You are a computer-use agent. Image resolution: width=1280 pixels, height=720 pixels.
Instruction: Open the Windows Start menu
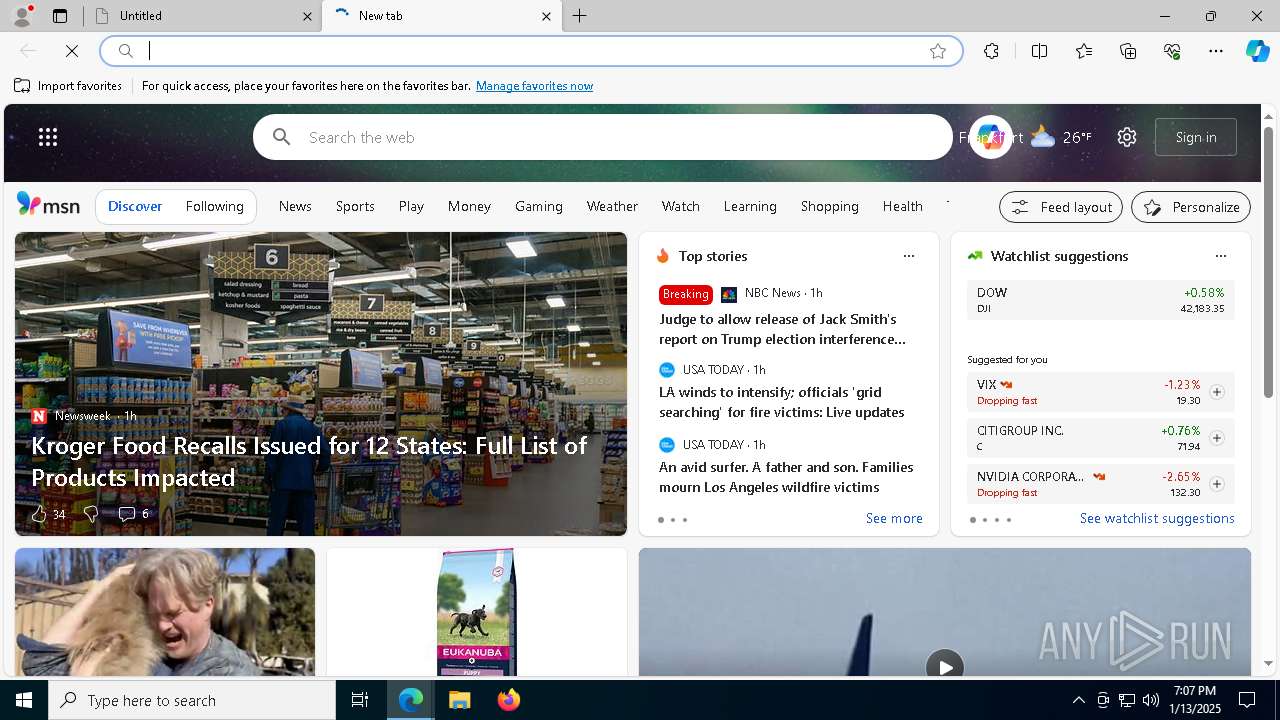coord(24,700)
